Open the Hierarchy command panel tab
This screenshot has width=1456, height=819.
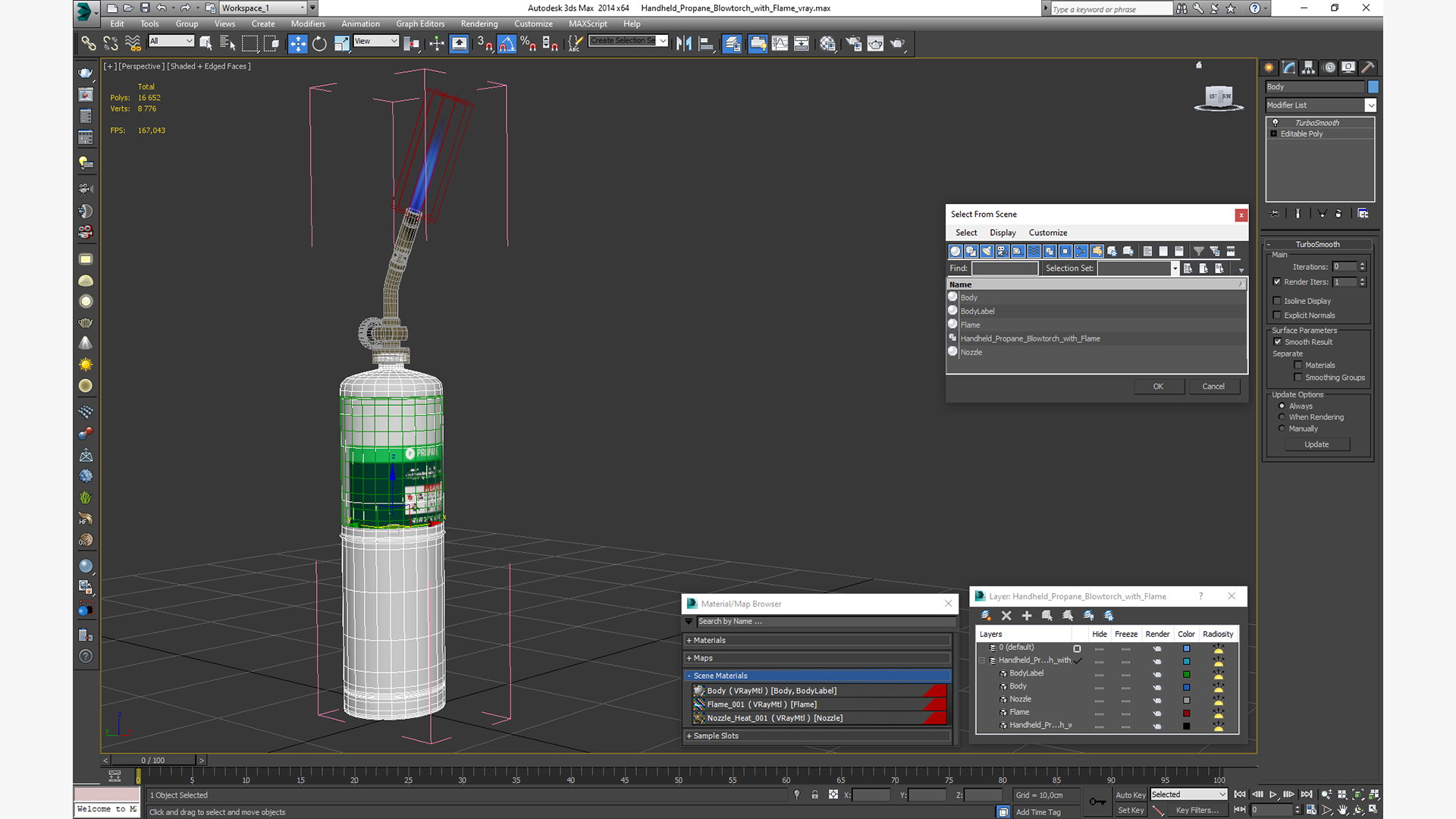pyautogui.click(x=1309, y=67)
